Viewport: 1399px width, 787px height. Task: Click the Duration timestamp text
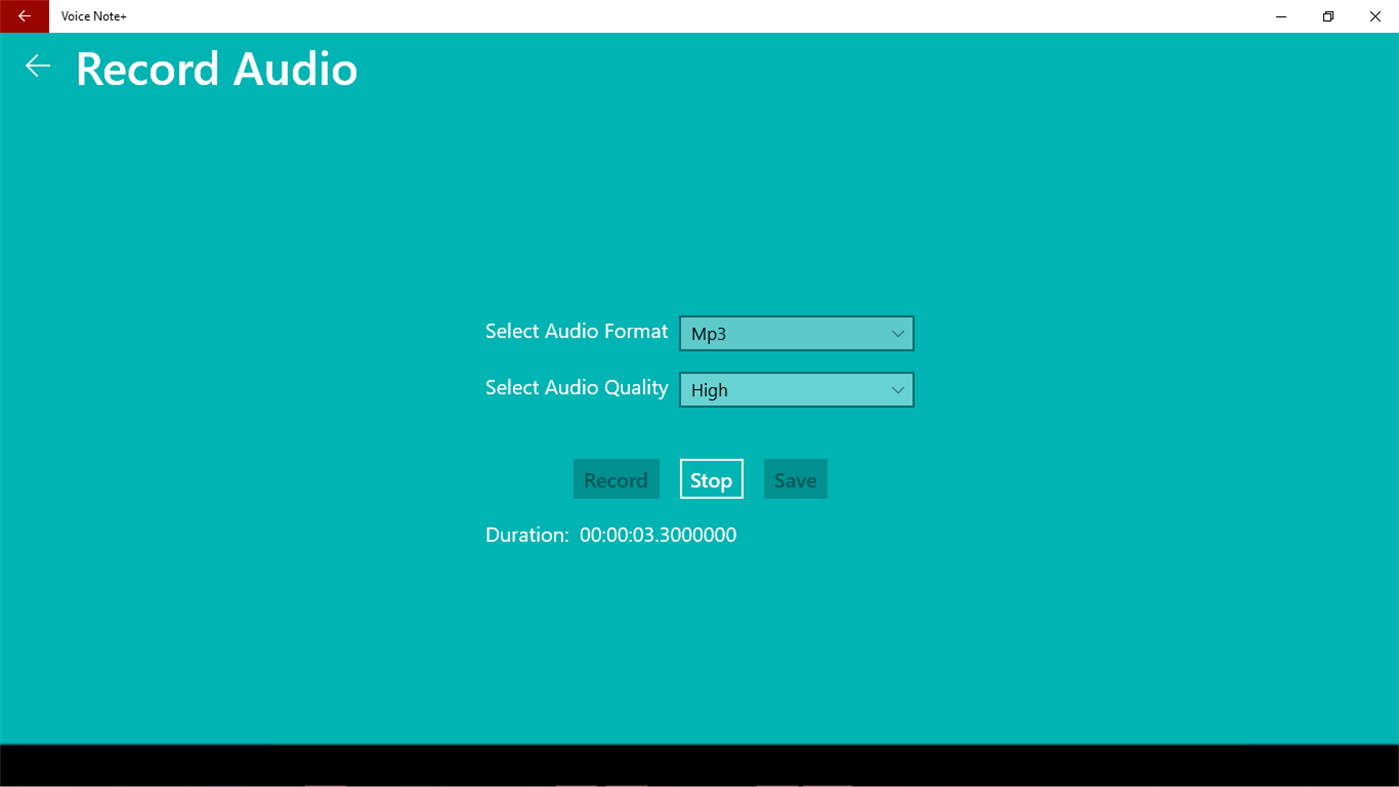click(657, 534)
